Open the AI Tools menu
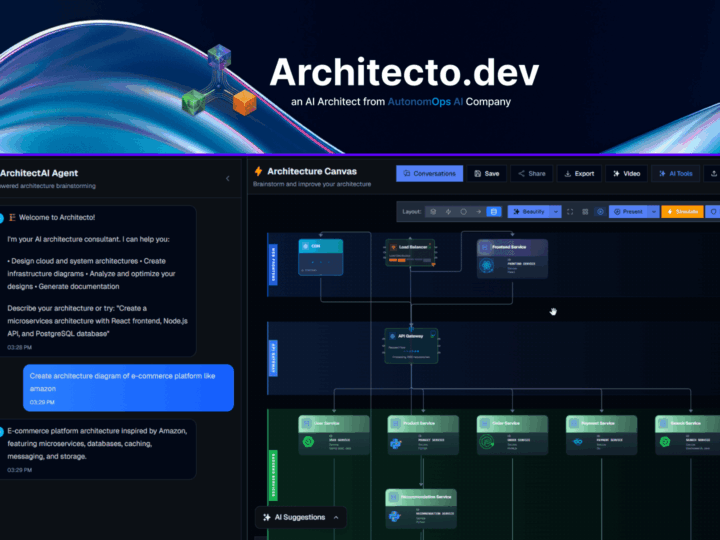Screen dimensions: 720x540 (x=675, y=174)
